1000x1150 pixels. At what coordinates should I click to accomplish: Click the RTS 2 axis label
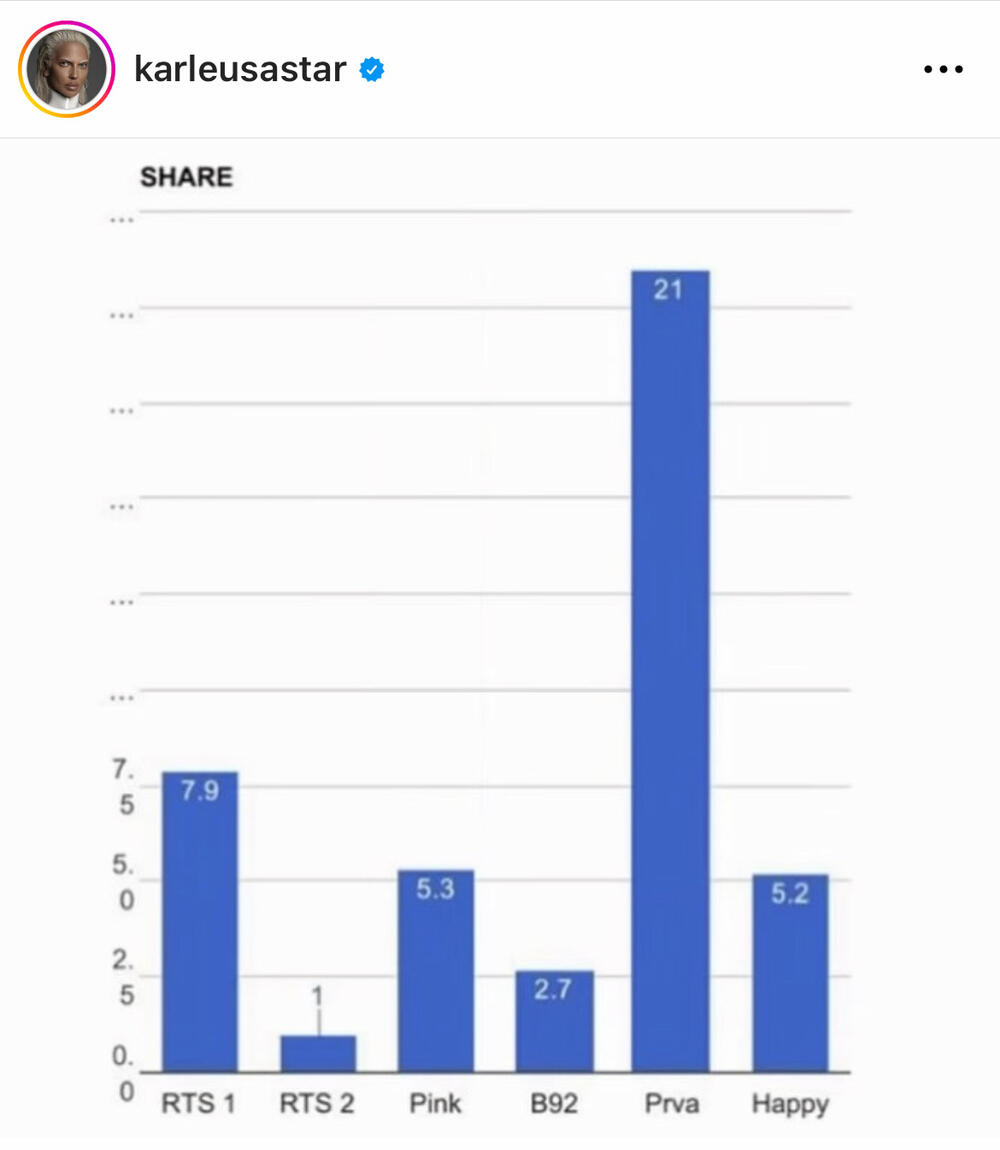pos(317,1104)
